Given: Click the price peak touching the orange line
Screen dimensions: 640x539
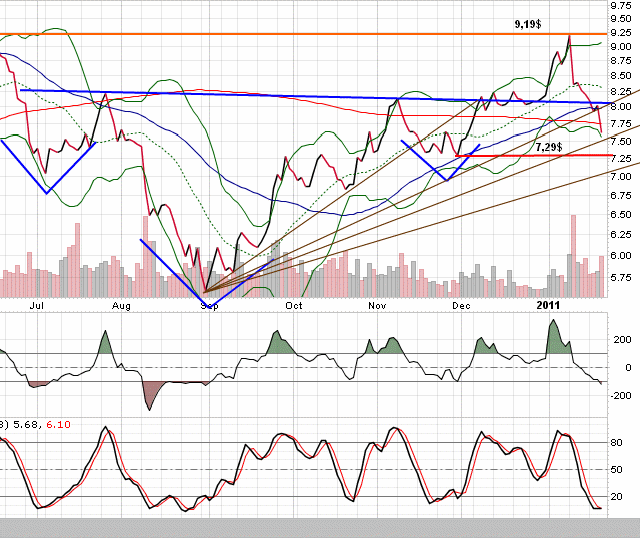Looking at the screenshot, I should 568,37.
